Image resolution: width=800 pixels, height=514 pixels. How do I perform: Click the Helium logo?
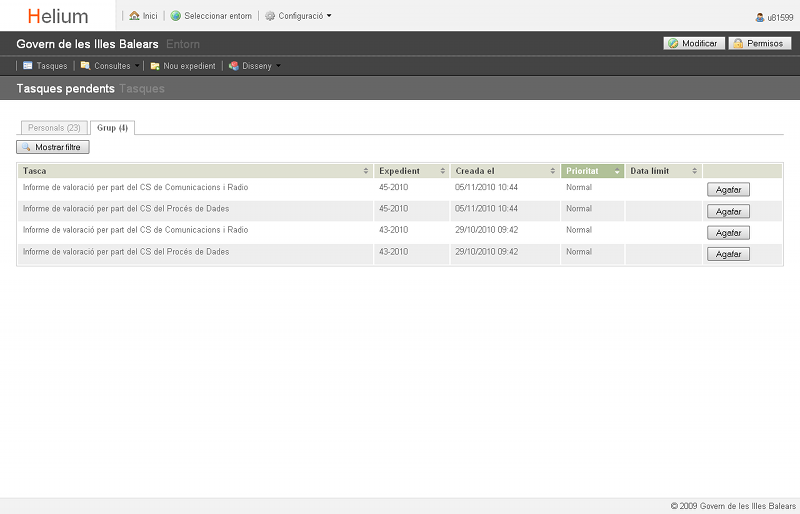58,16
